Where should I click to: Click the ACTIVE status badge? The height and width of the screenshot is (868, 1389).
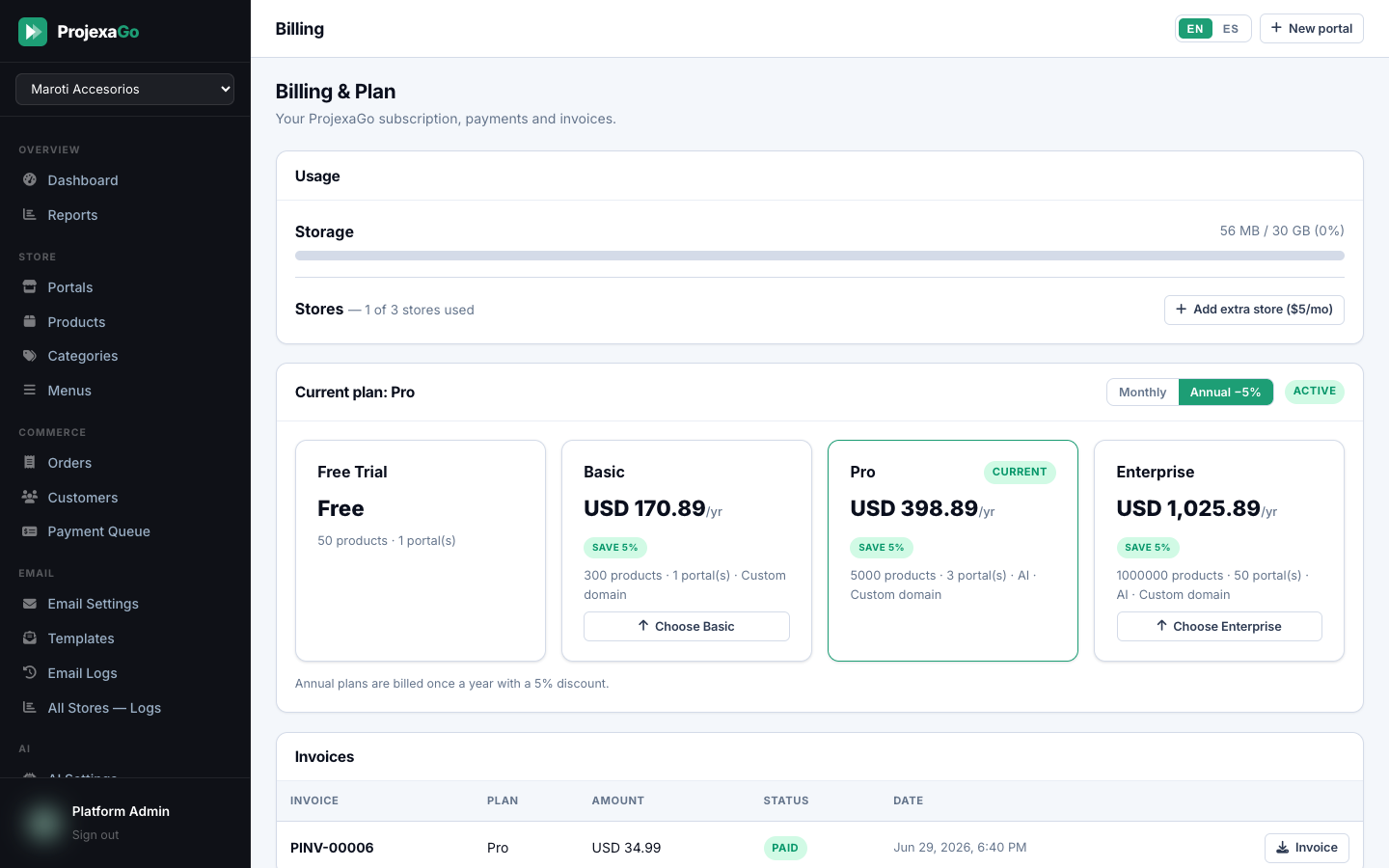(x=1315, y=392)
